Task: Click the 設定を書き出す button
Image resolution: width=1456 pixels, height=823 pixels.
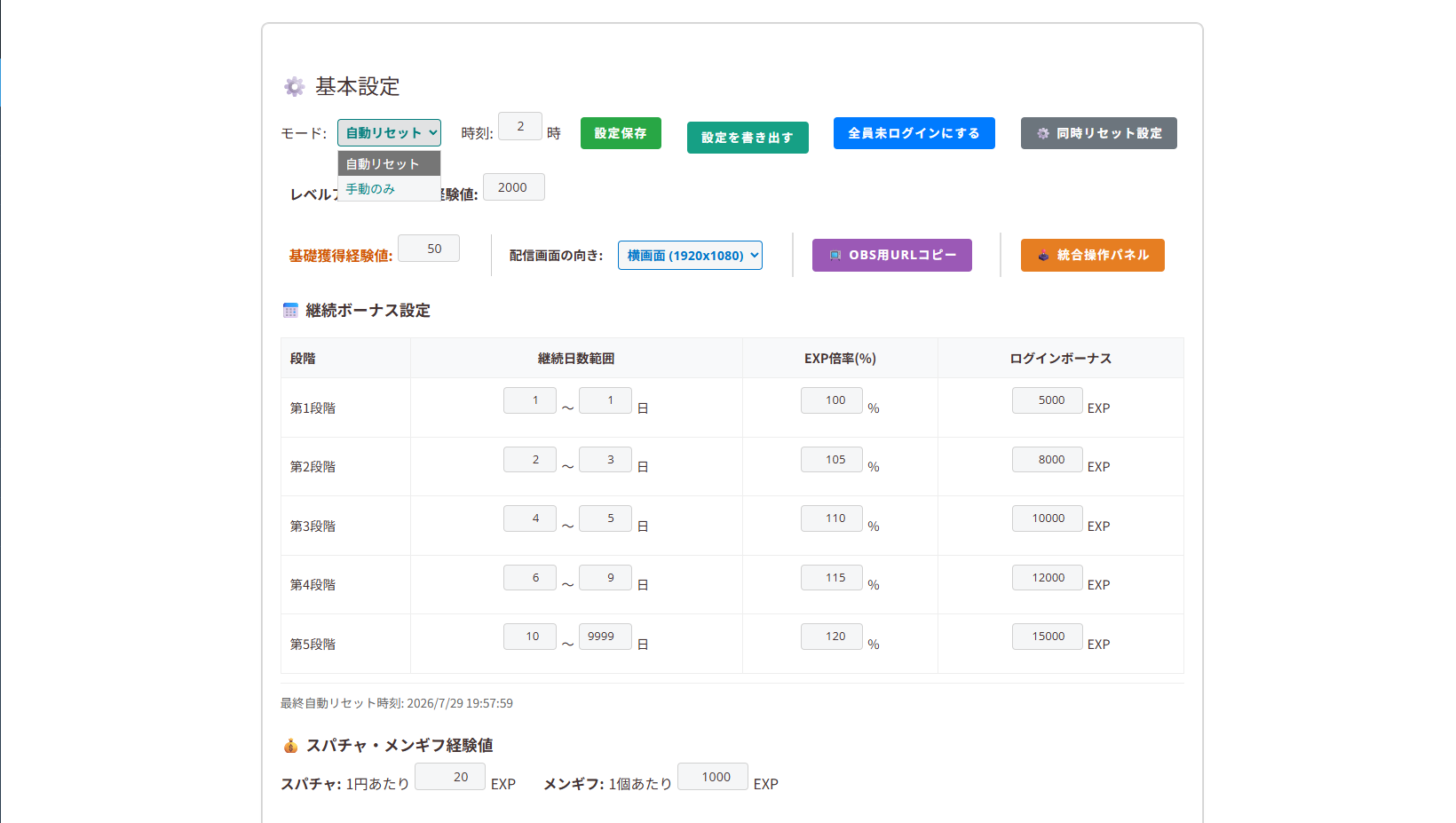Action: [748, 138]
